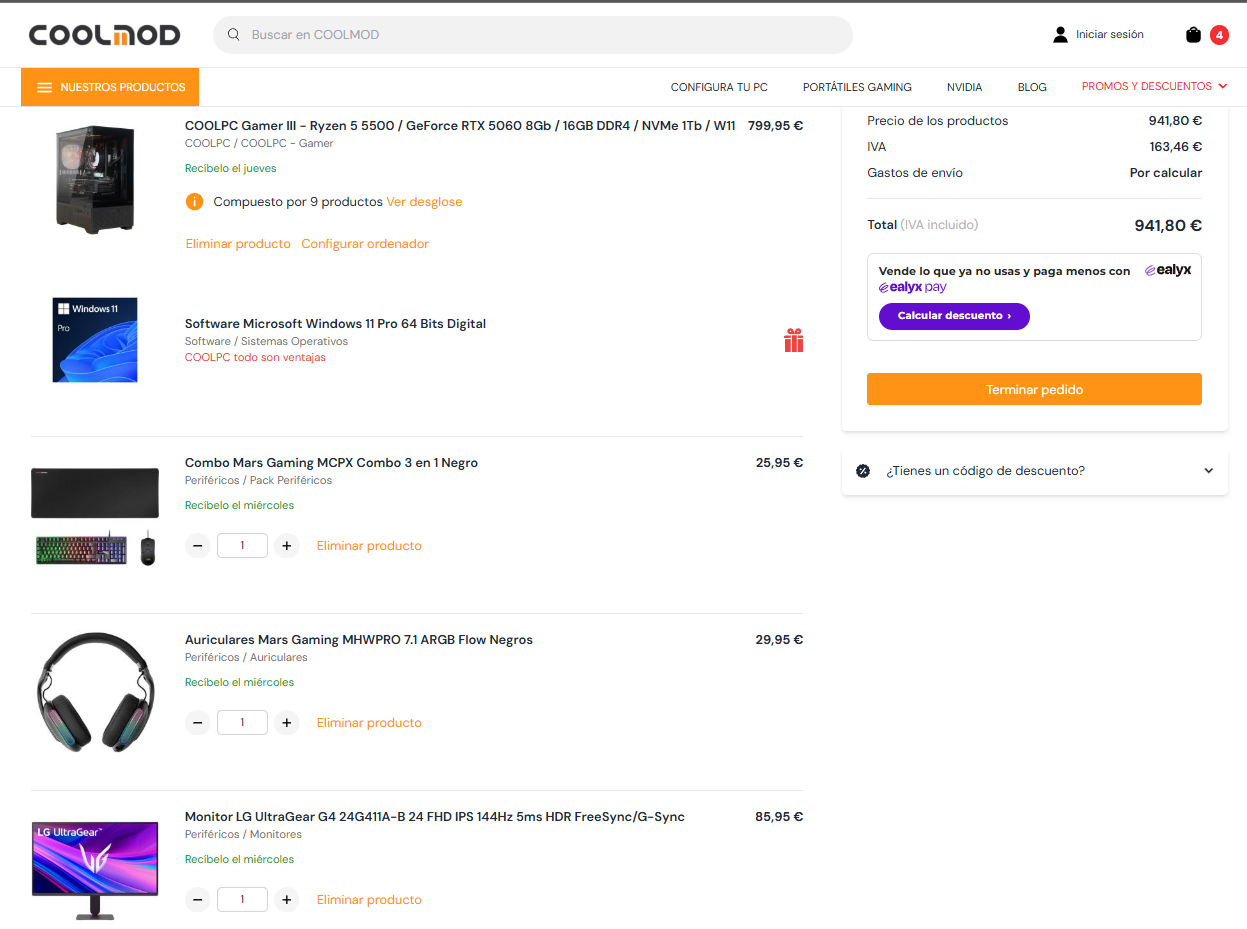This screenshot has height=929, width=1247.
Task: Open COOLPC Gamer III product title
Action: (x=460, y=126)
